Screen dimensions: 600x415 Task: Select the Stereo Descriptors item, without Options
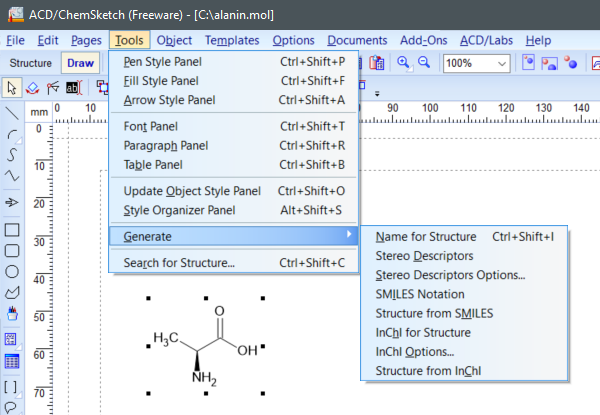(464, 256)
